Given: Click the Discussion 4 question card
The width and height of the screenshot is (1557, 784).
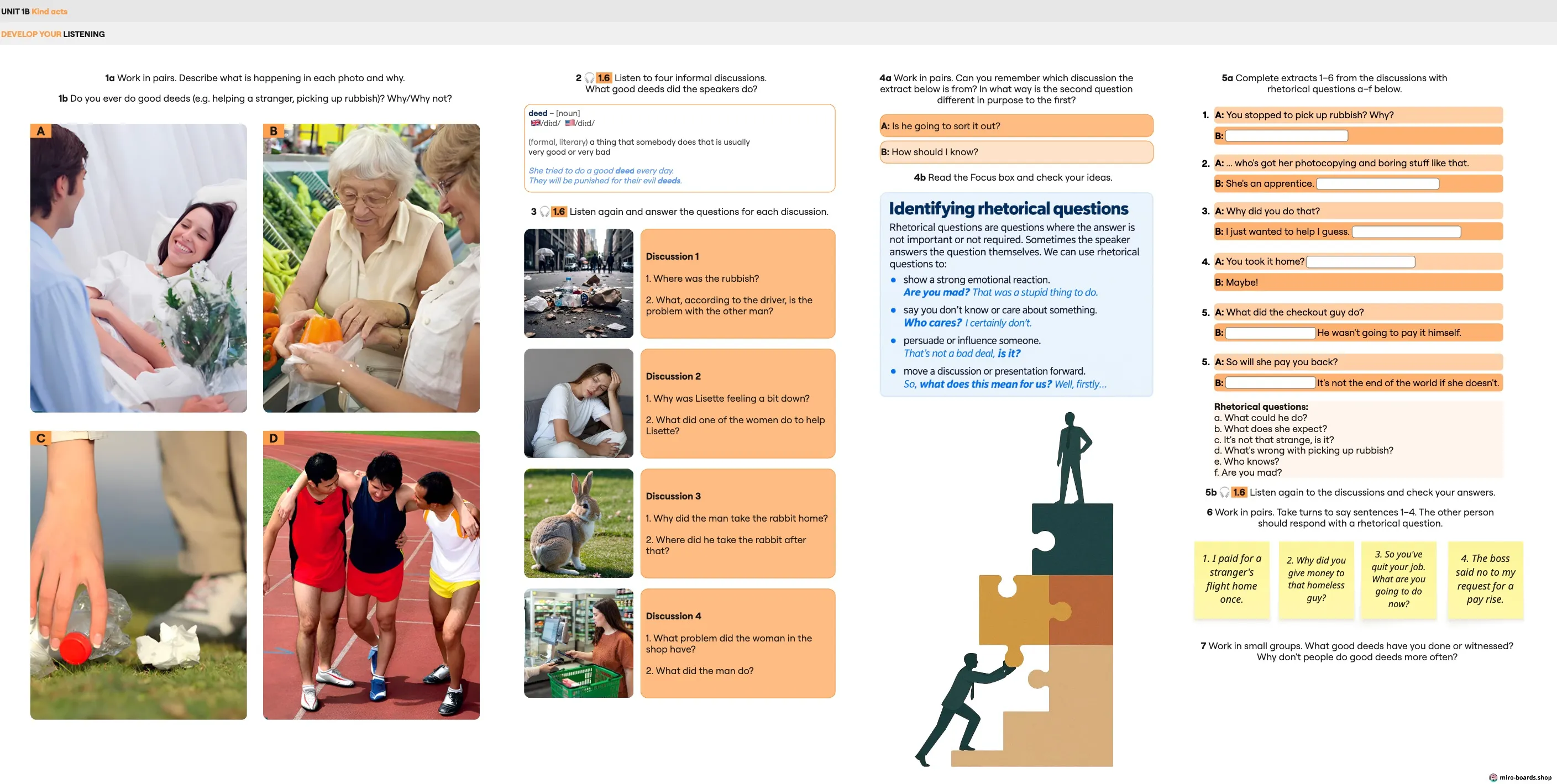Looking at the screenshot, I should click(738, 643).
